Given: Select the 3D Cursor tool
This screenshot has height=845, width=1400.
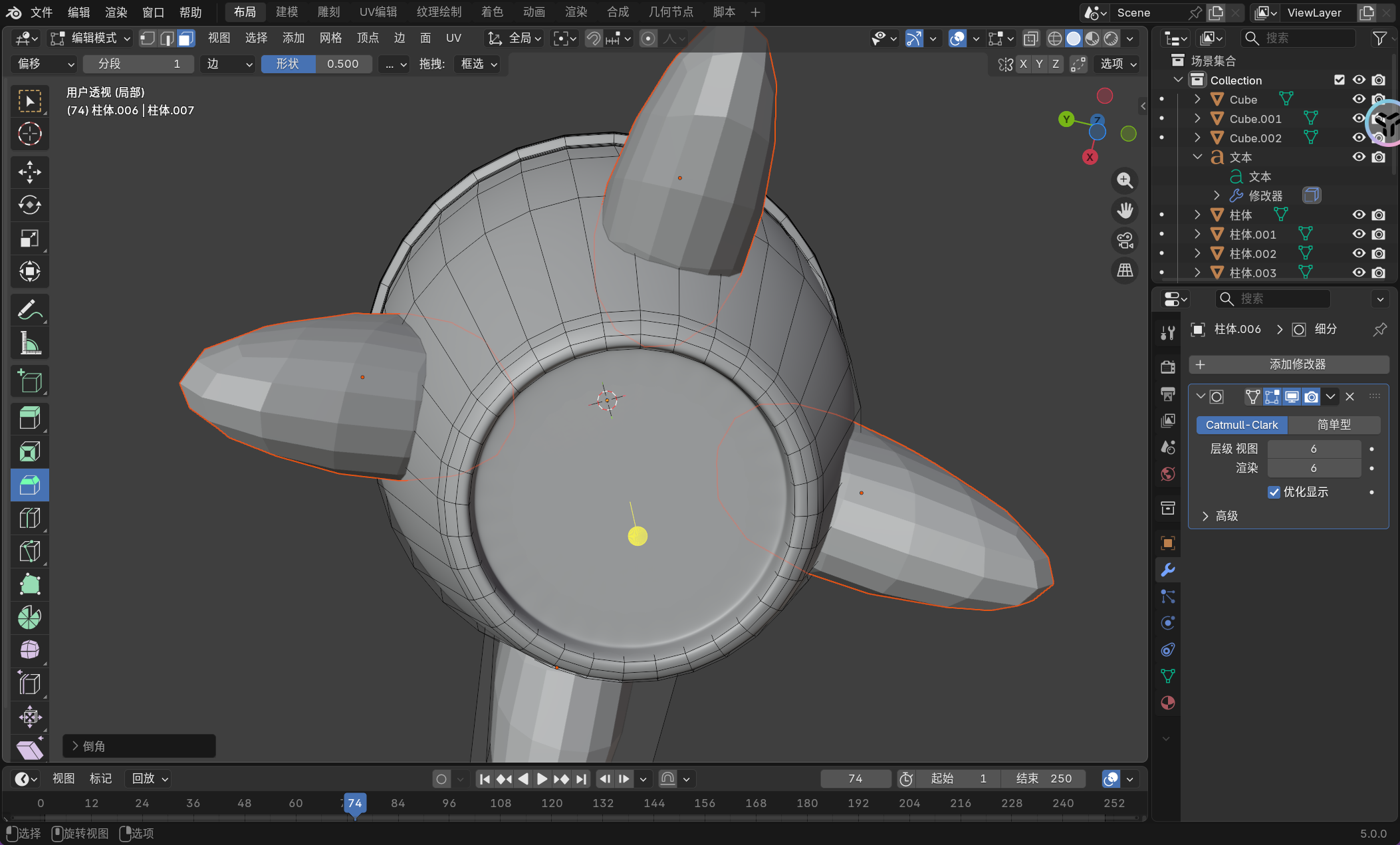Looking at the screenshot, I should 29,134.
